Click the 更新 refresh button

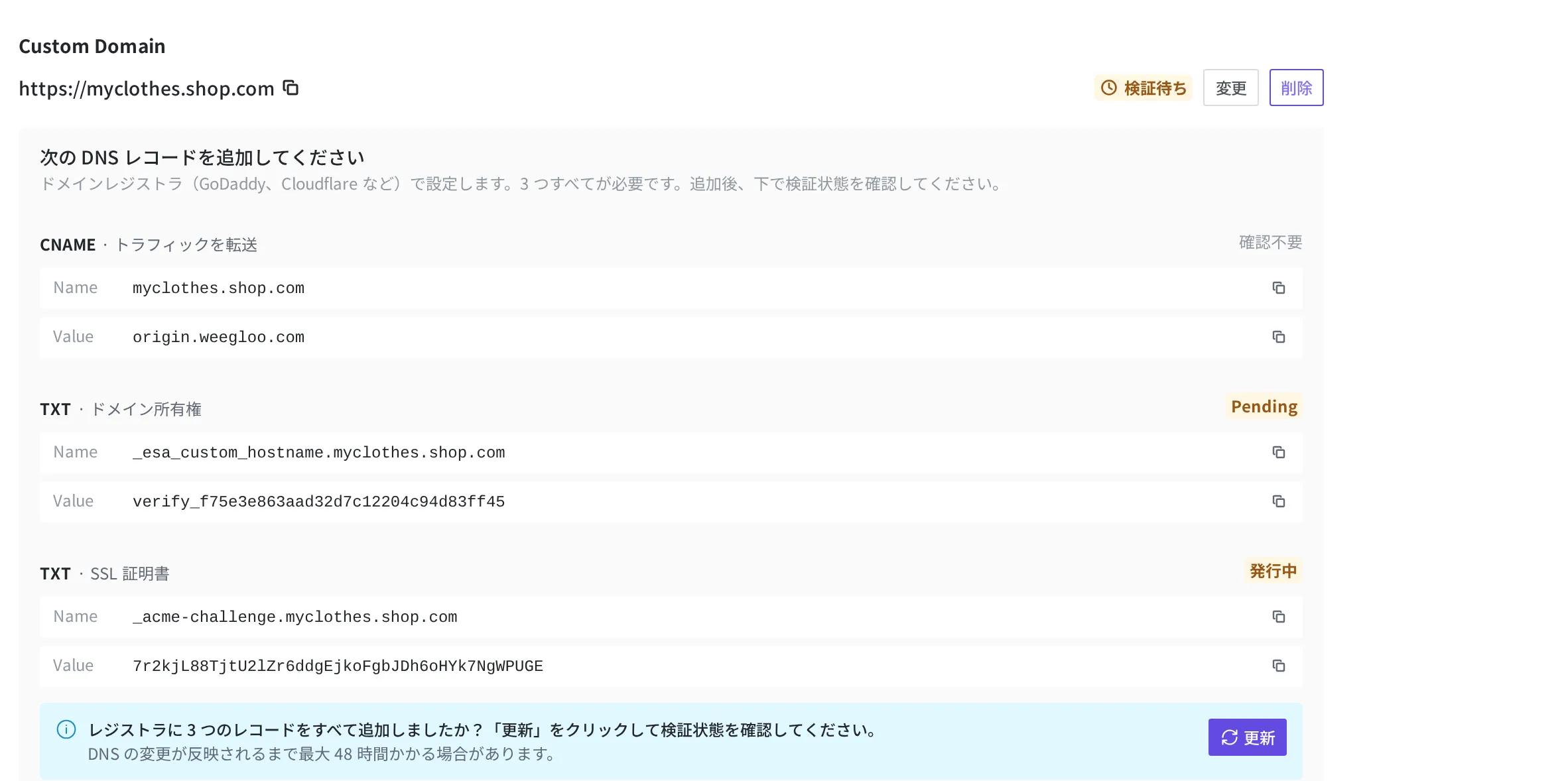pyautogui.click(x=1247, y=737)
